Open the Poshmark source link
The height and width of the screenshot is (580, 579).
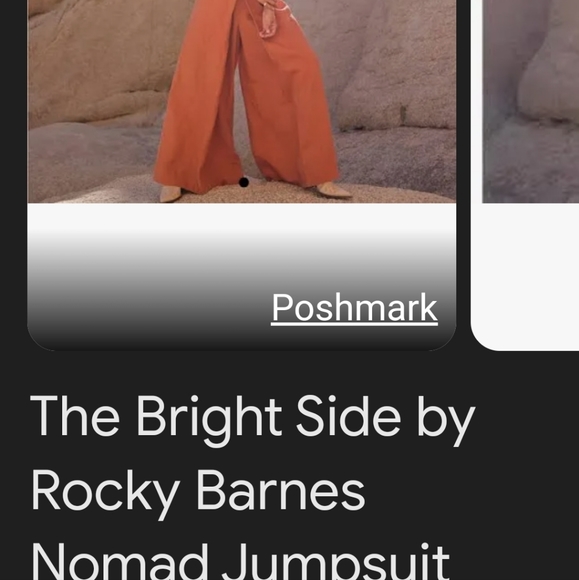tap(354, 308)
